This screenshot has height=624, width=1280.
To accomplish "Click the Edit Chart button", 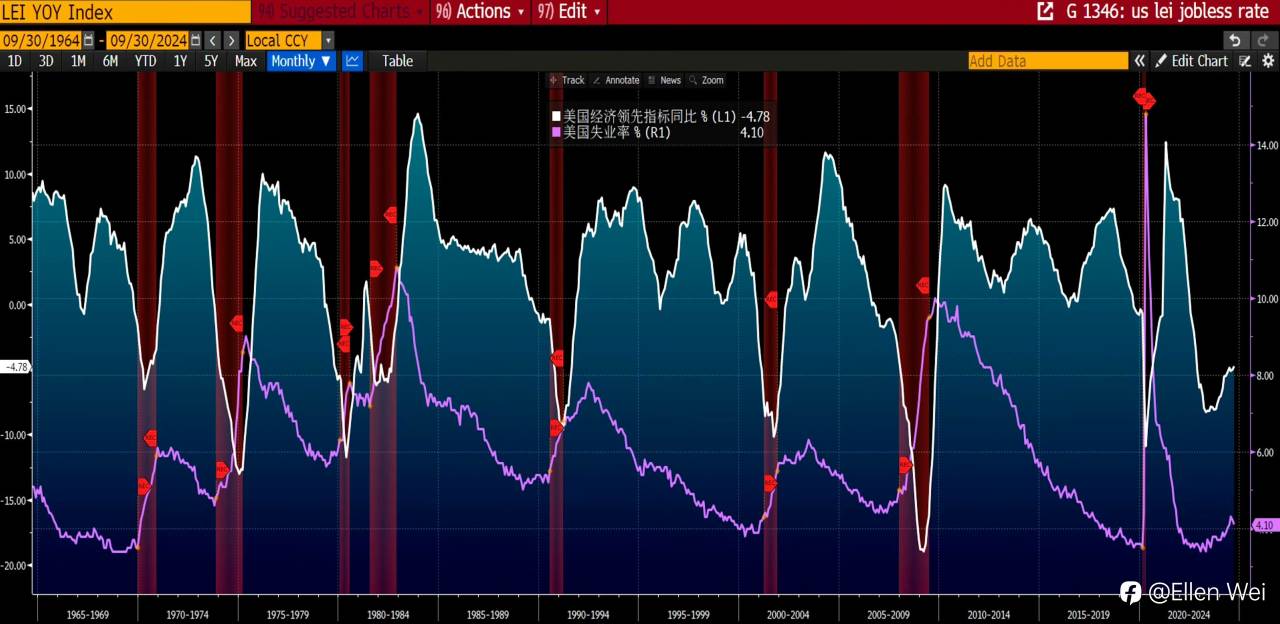I will pyautogui.click(x=1192, y=61).
